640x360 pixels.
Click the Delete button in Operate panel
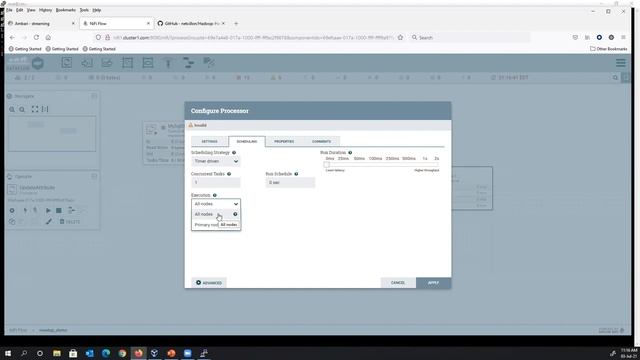click(x=69, y=221)
